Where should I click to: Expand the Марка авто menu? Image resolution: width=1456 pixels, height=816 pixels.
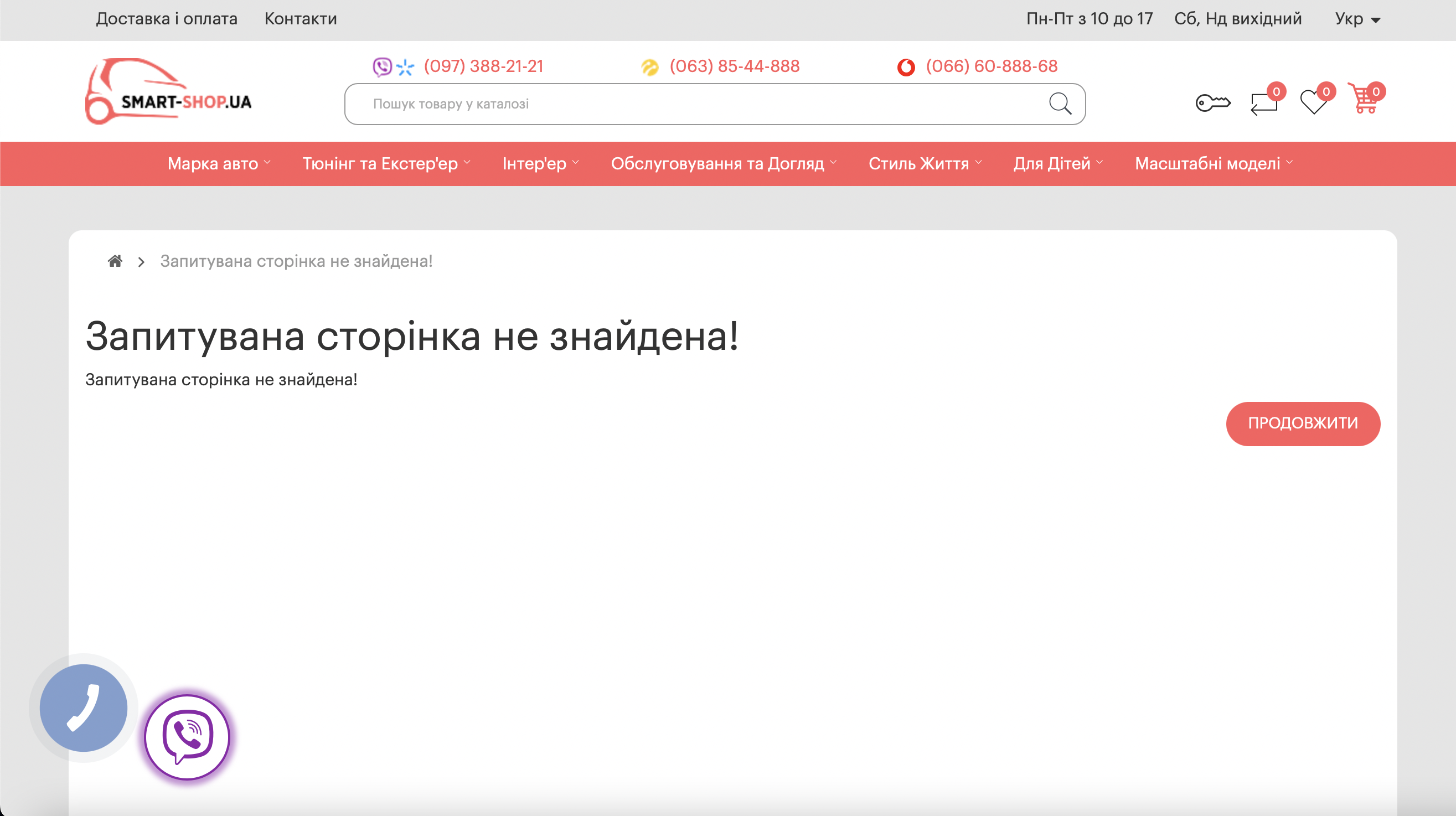point(219,164)
